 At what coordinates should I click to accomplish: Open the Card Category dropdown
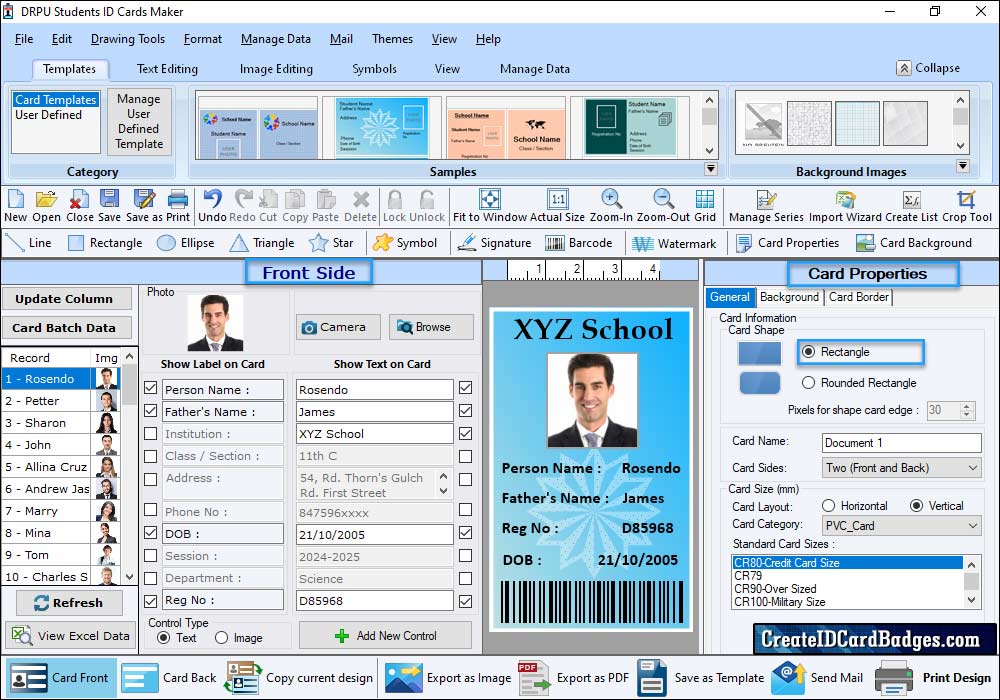pyautogui.click(x=901, y=526)
